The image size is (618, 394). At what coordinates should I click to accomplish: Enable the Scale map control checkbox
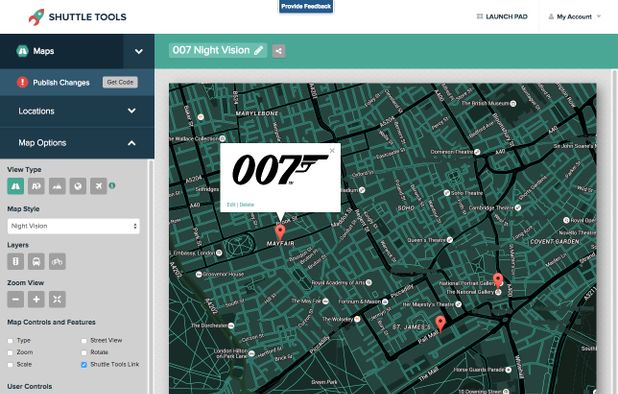[10, 365]
